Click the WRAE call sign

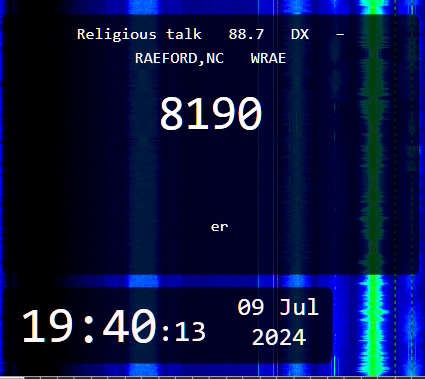pyautogui.click(x=268, y=58)
